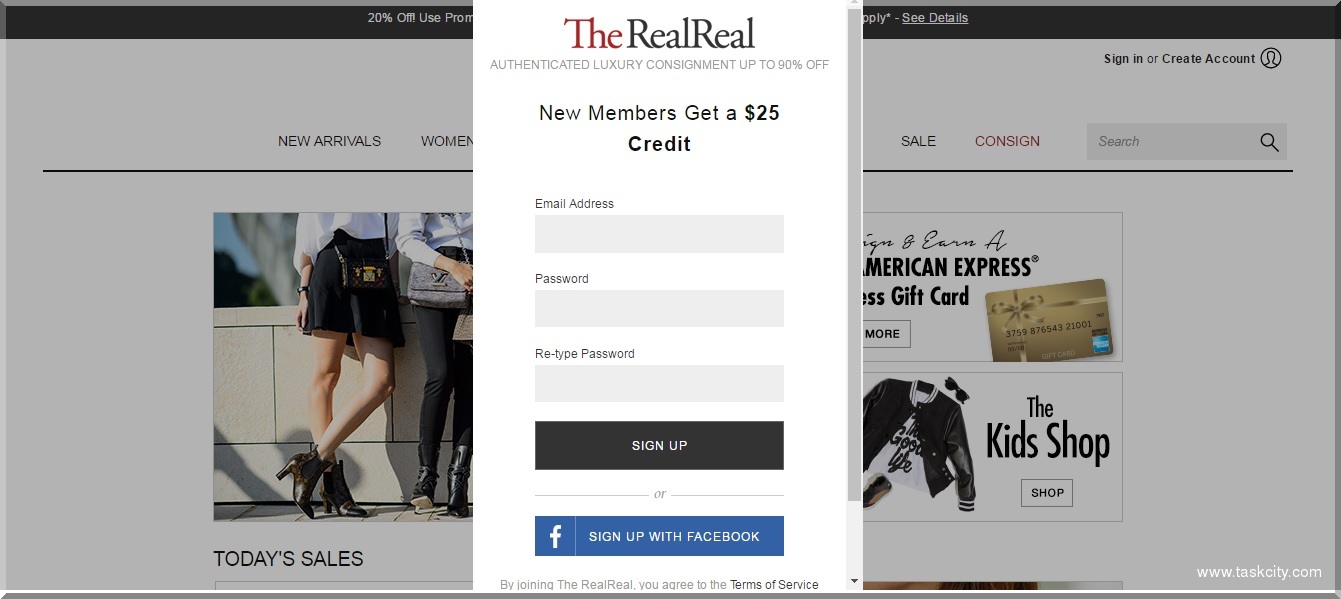
Task: Click the Kids Shop SHOP button
Action: 1047,492
